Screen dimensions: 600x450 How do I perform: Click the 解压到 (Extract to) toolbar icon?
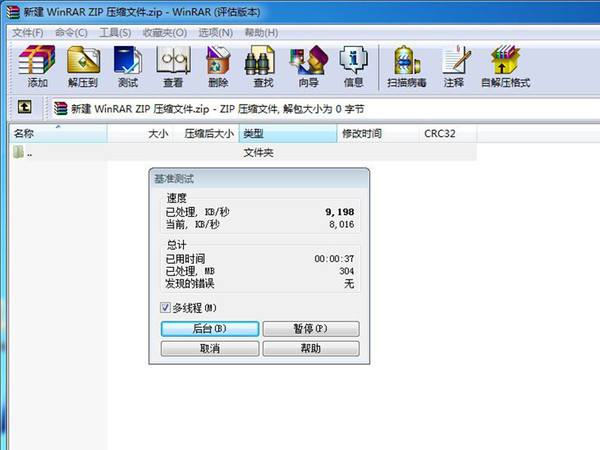(x=83, y=60)
